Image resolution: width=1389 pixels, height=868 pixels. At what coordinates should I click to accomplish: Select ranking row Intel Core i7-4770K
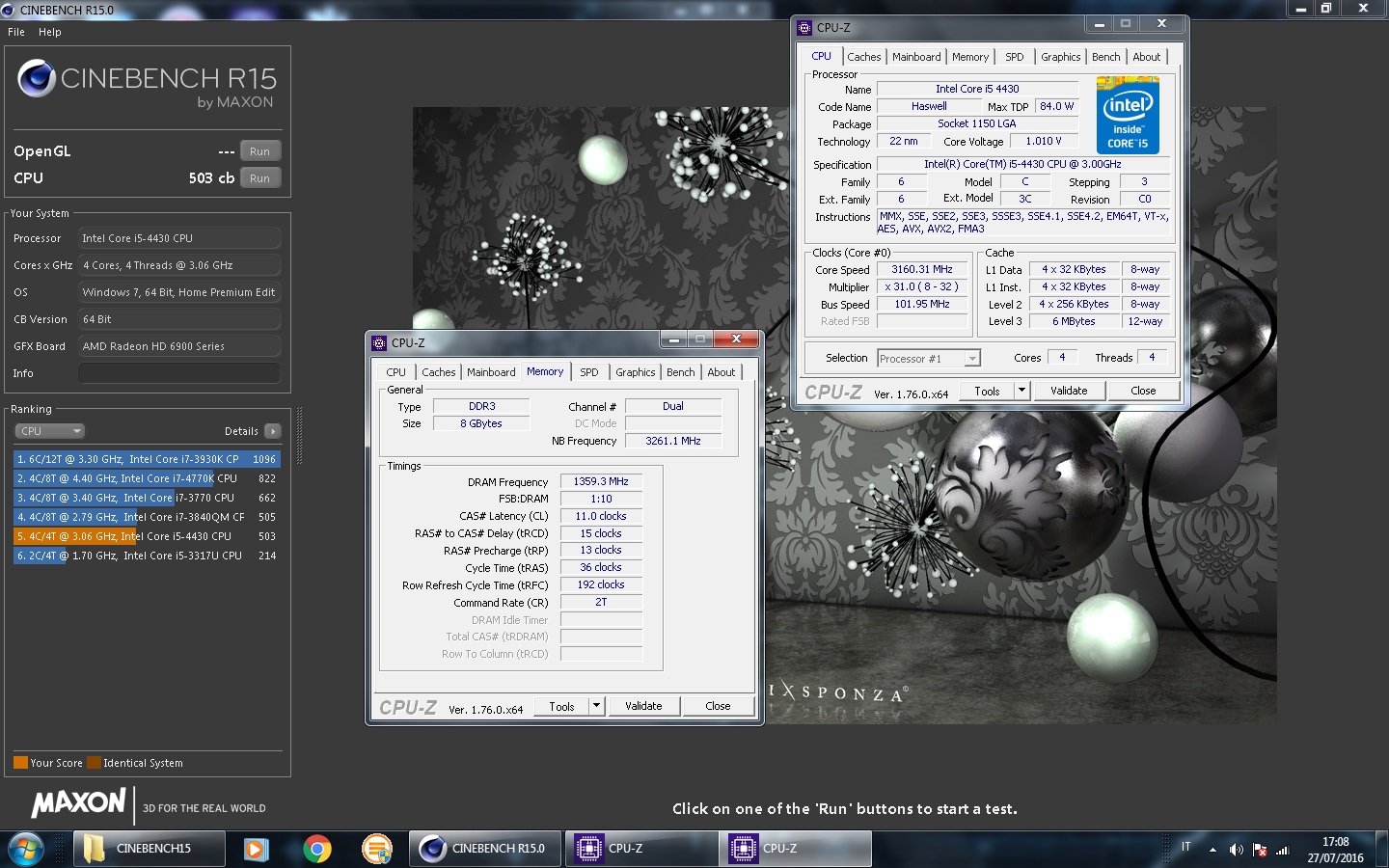click(x=147, y=478)
